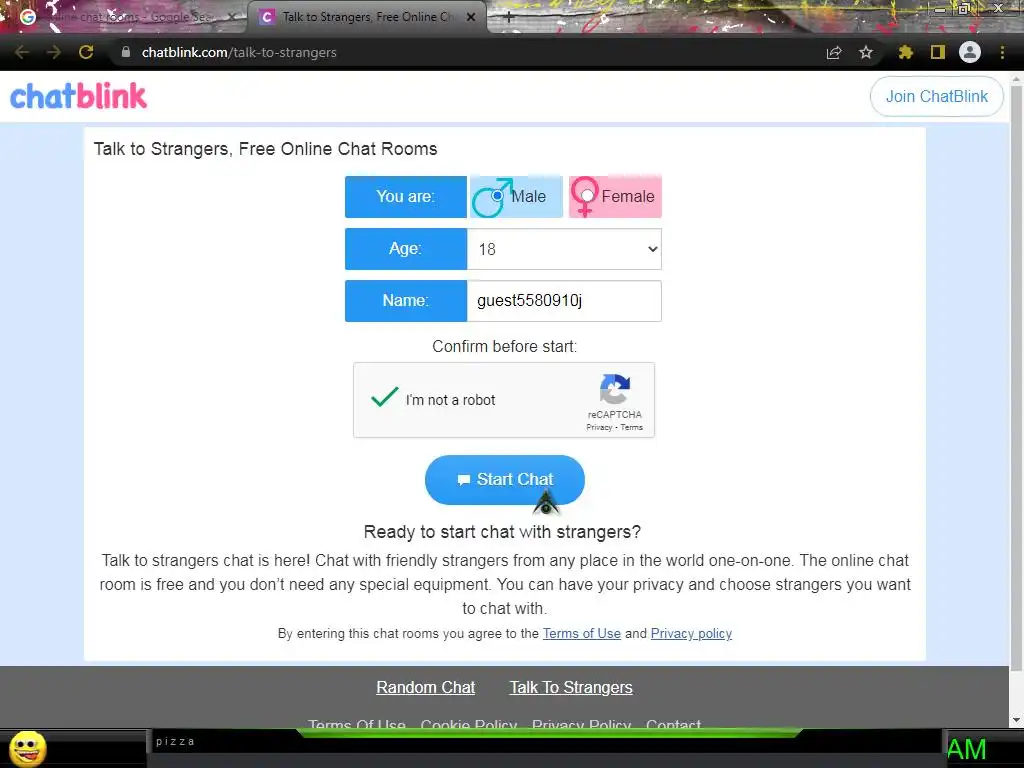Click the page heading Talk to Strangers, Free Online Chat Rooms

pyautogui.click(x=265, y=149)
